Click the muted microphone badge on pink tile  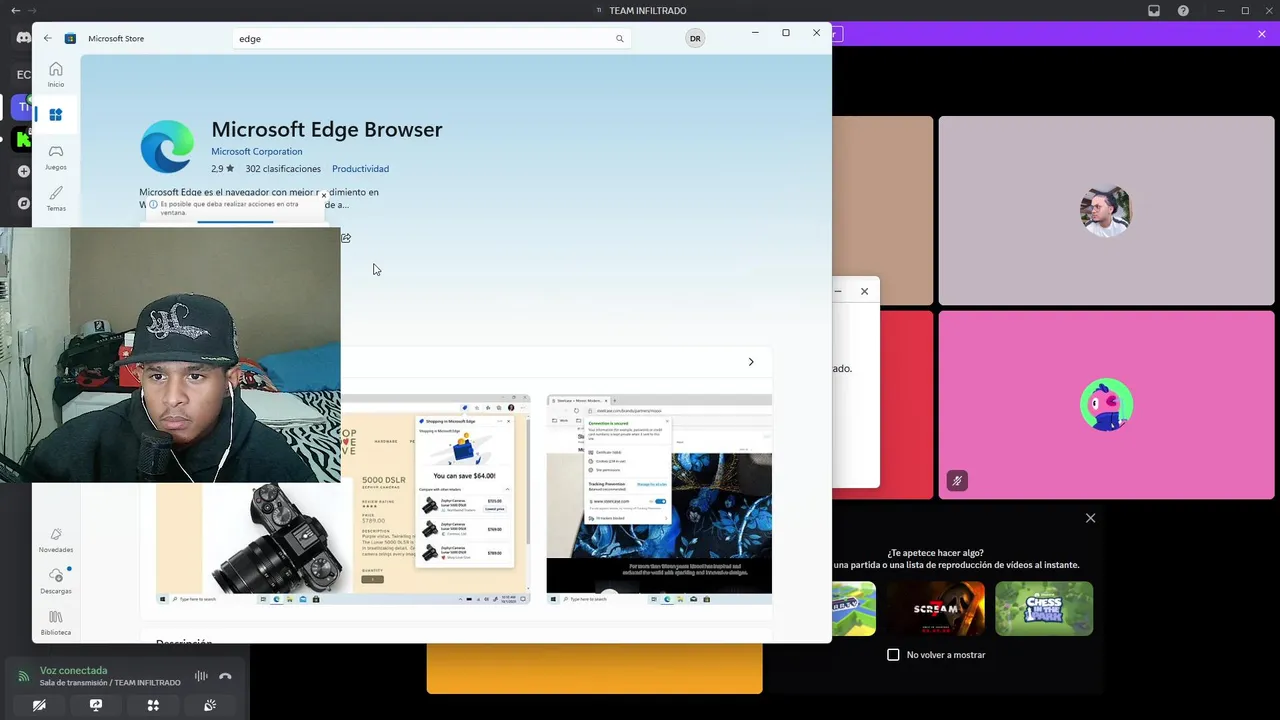tap(957, 481)
